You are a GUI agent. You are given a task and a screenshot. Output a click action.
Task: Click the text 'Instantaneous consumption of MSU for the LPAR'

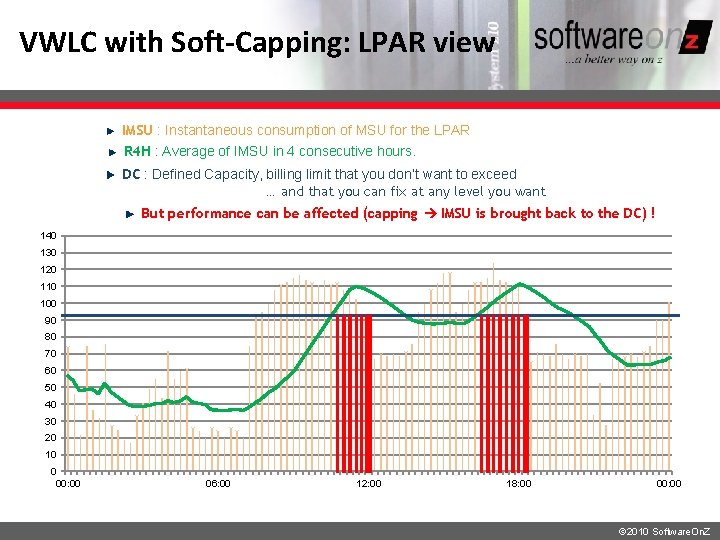[x=317, y=130]
